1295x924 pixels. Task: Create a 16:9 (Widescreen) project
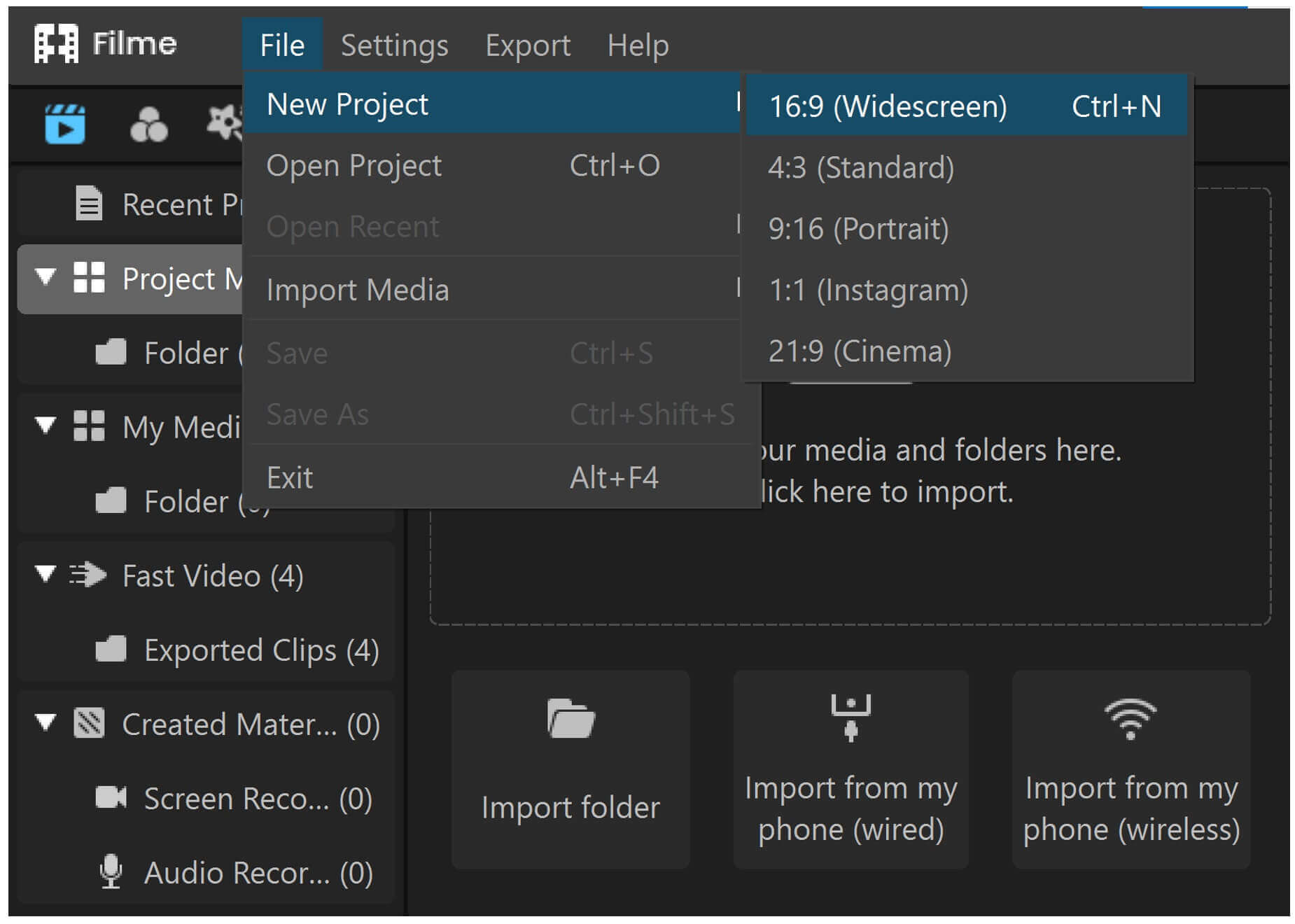pyautogui.click(x=966, y=106)
